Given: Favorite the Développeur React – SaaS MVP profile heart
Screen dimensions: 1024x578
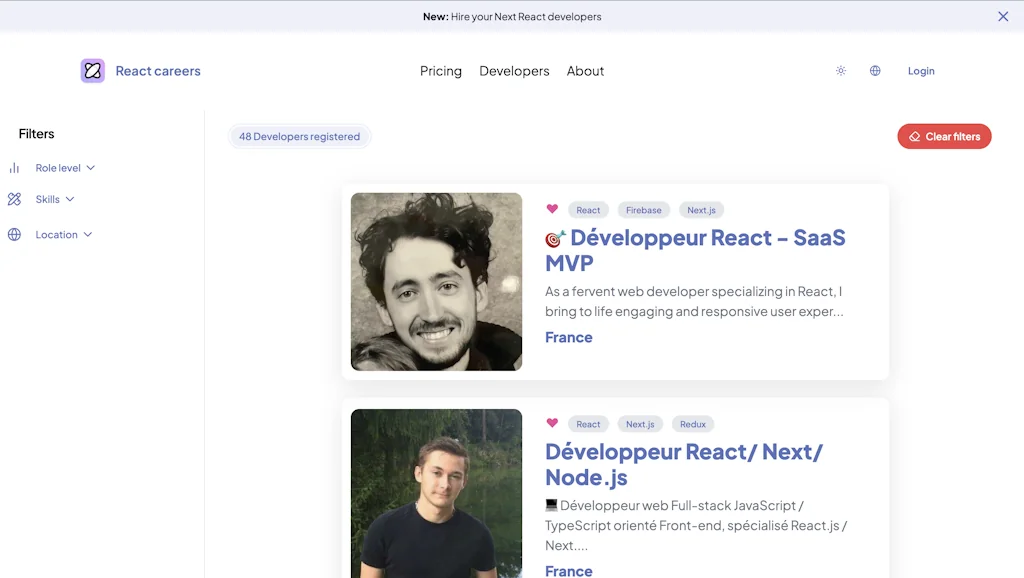Looking at the screenshot, I should (x=552, y=209).
